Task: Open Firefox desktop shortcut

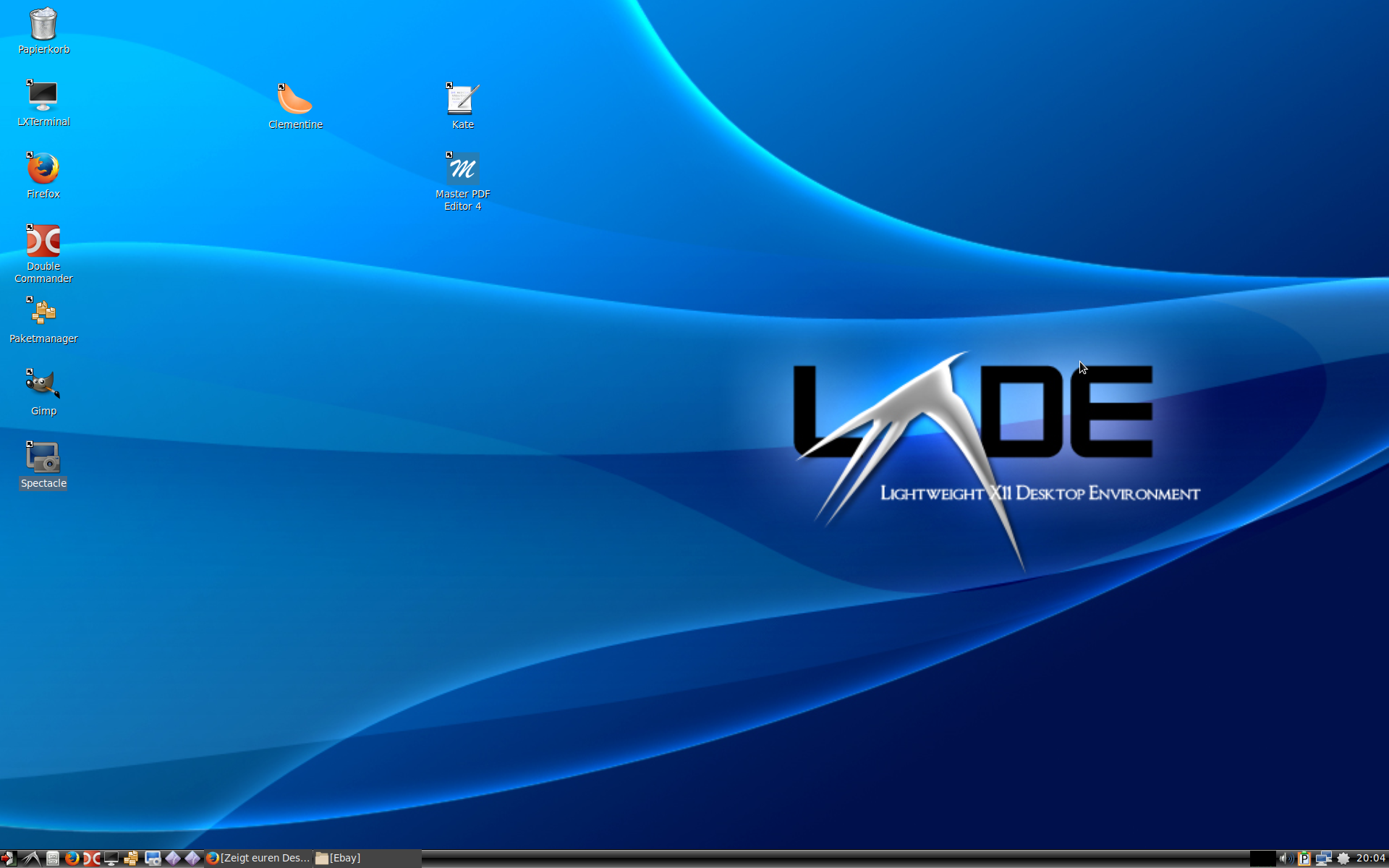Action: point(43,169)
